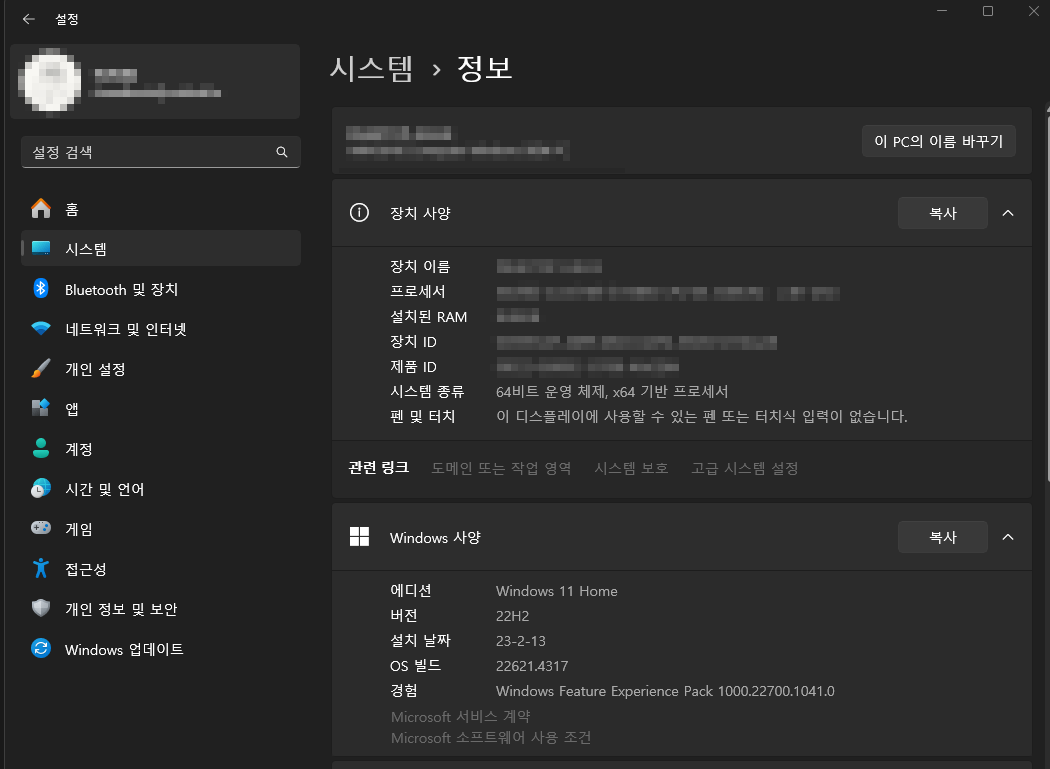Open 개인 설정 page
Viewport: 1050px width, 769px height.
tap(161, 368)
